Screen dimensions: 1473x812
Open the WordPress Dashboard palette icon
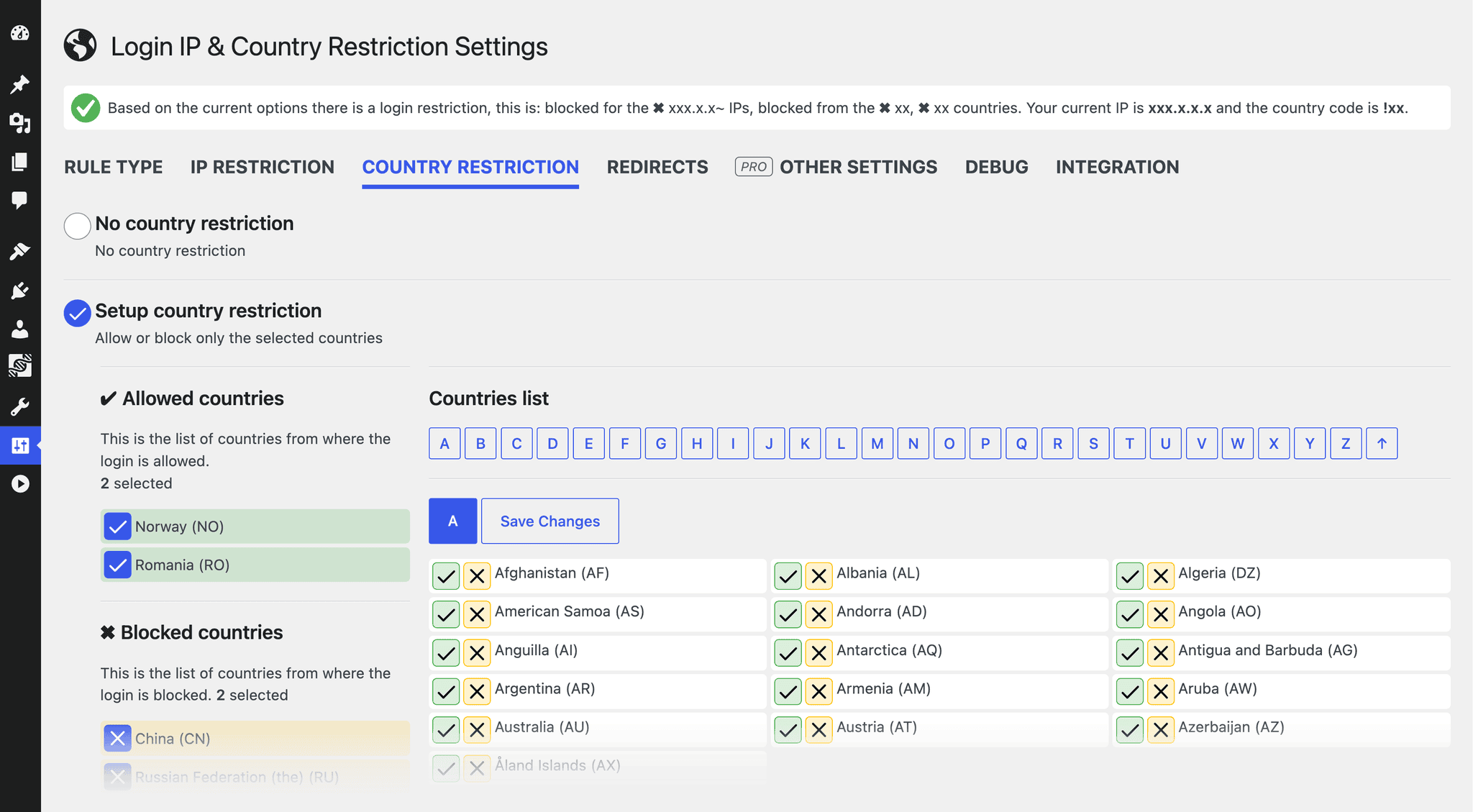click(20, 32)
